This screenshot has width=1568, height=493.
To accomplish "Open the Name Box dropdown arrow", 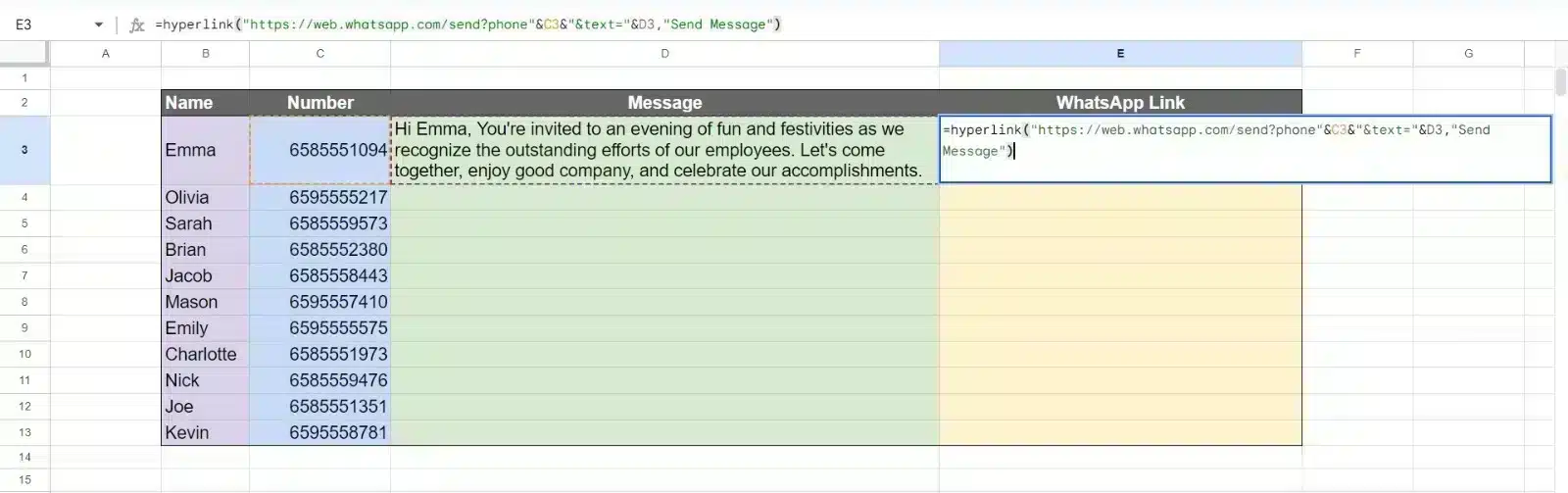I will click(99, 25).
